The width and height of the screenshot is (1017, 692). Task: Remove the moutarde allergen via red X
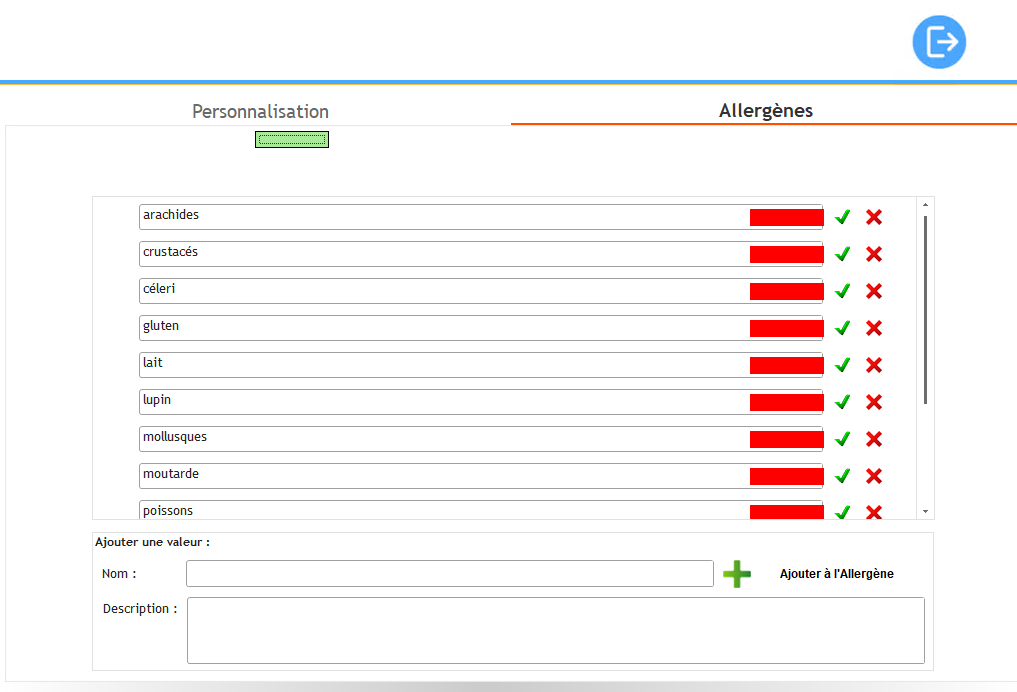click(x=873, y=476)
